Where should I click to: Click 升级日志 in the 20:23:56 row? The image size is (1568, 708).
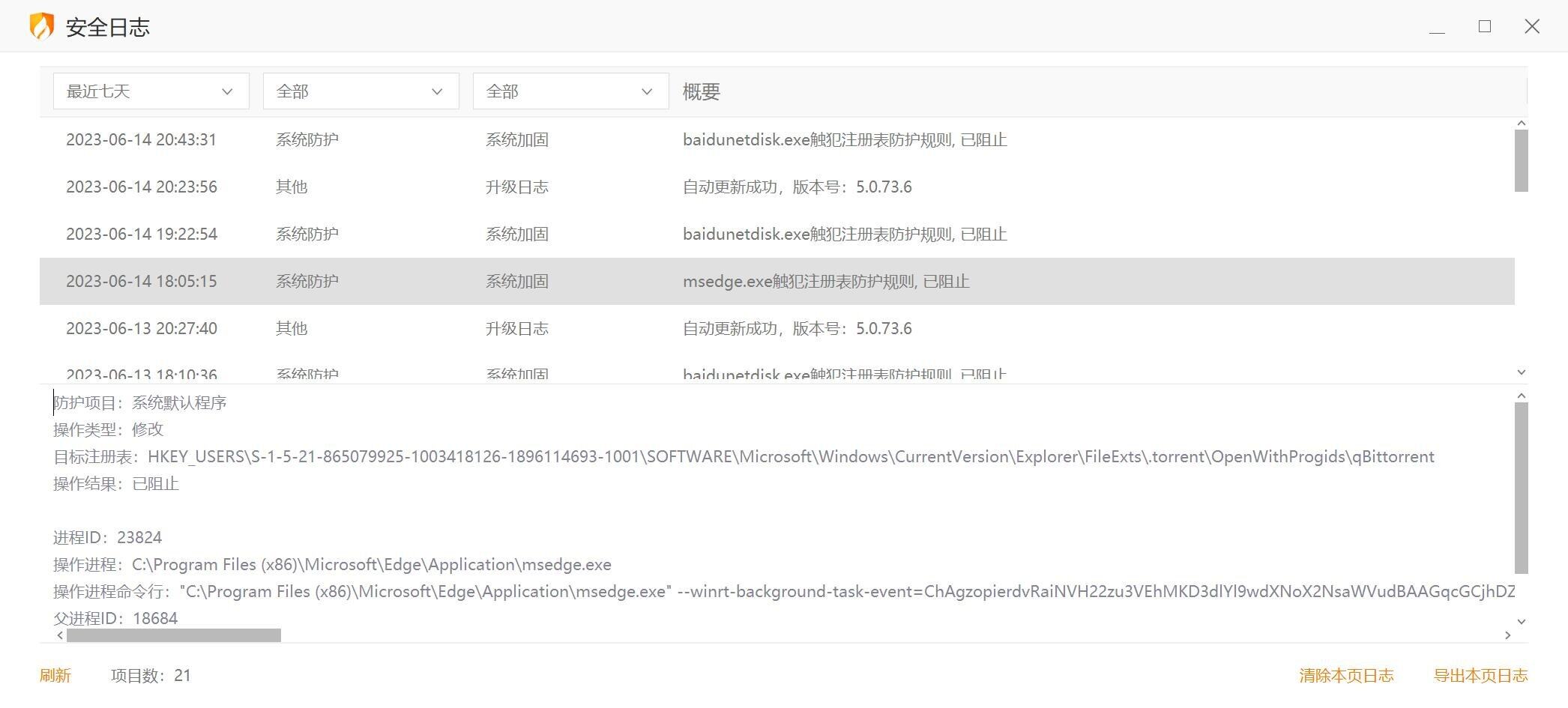tap(517, 187)
